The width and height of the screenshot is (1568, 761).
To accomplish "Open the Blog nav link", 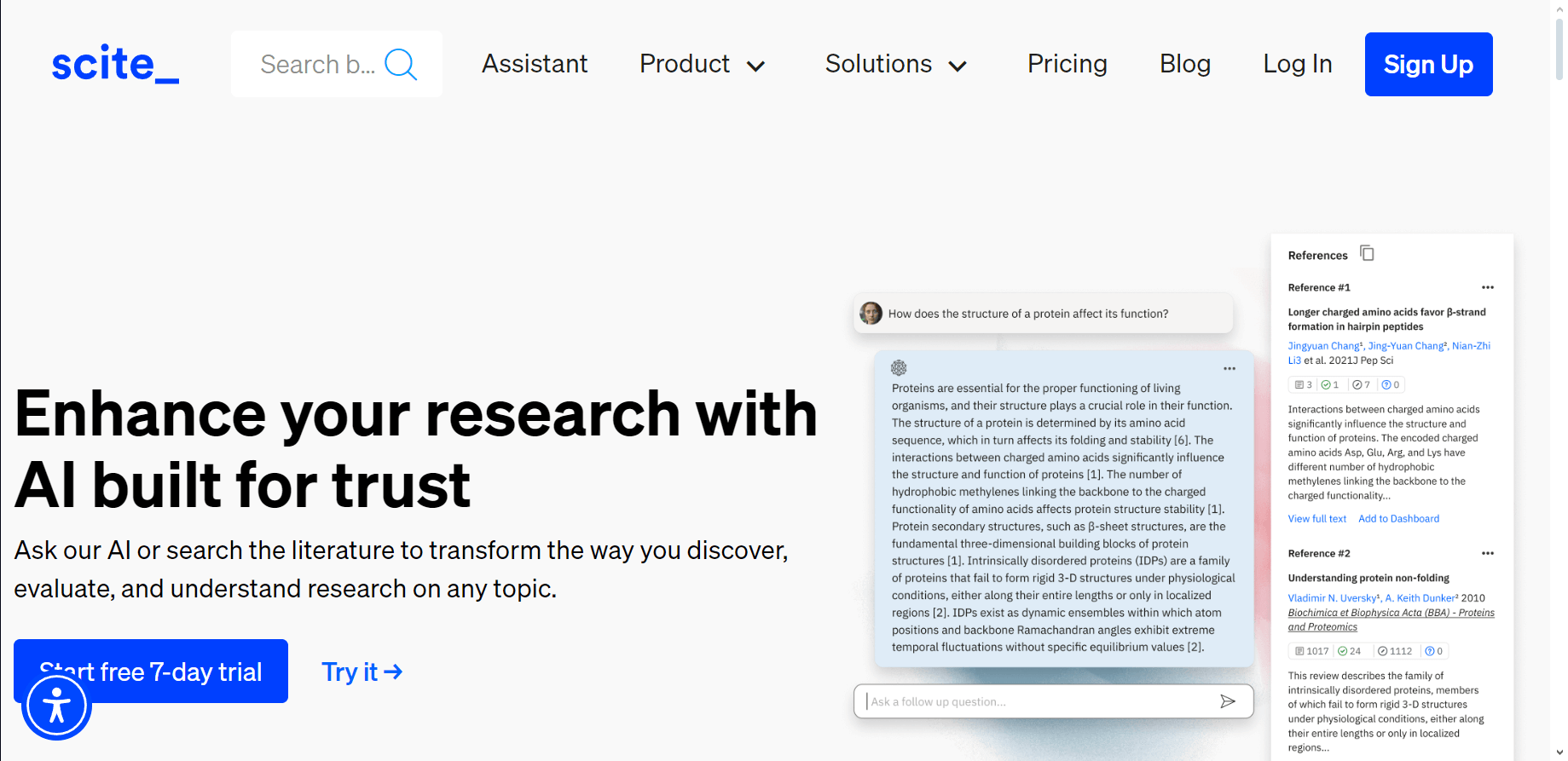I will (1185, 64).
